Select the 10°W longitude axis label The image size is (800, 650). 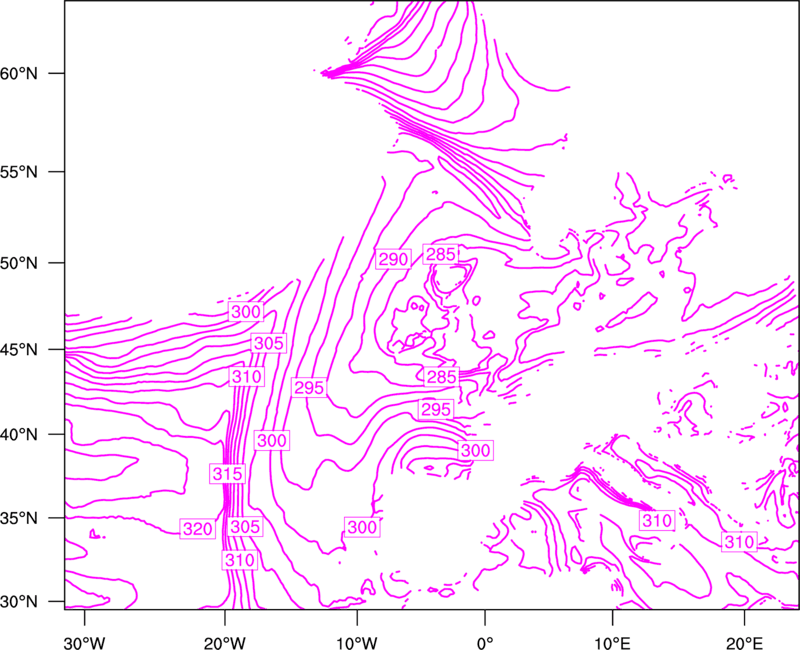coord(357,642)
